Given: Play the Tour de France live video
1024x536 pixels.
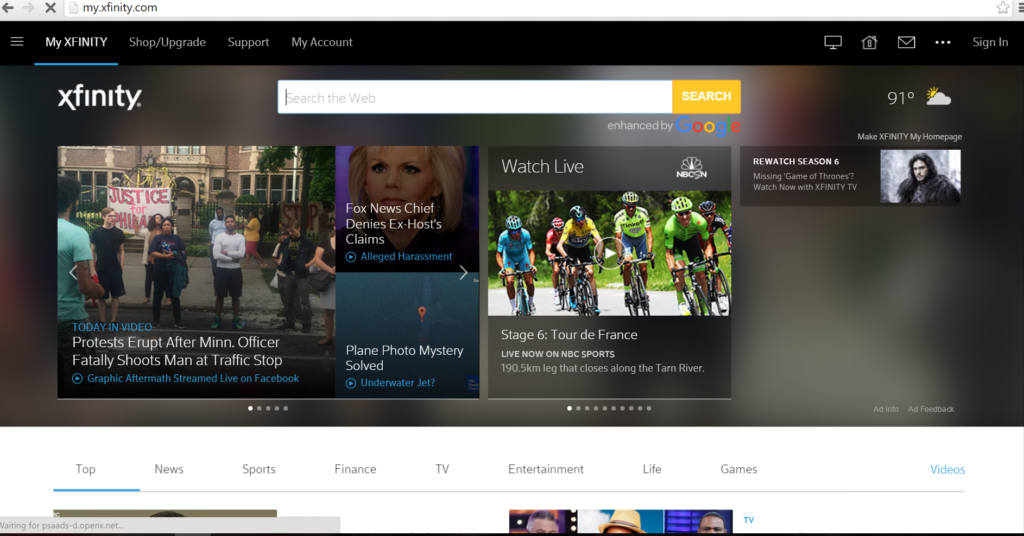Looking at the screenshot, I should (x=609, y=253).
